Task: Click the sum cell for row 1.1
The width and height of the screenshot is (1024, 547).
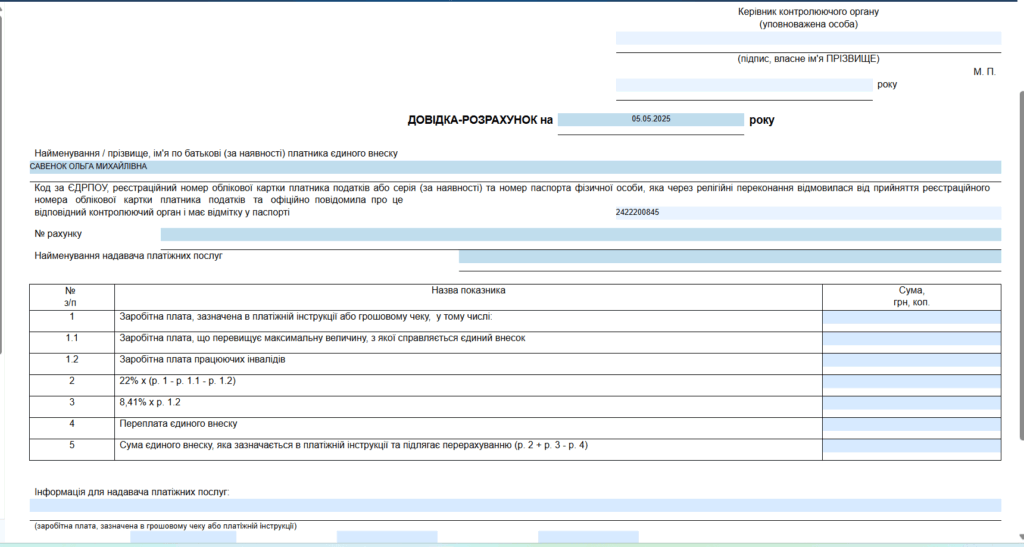Action: pos(912,339)
